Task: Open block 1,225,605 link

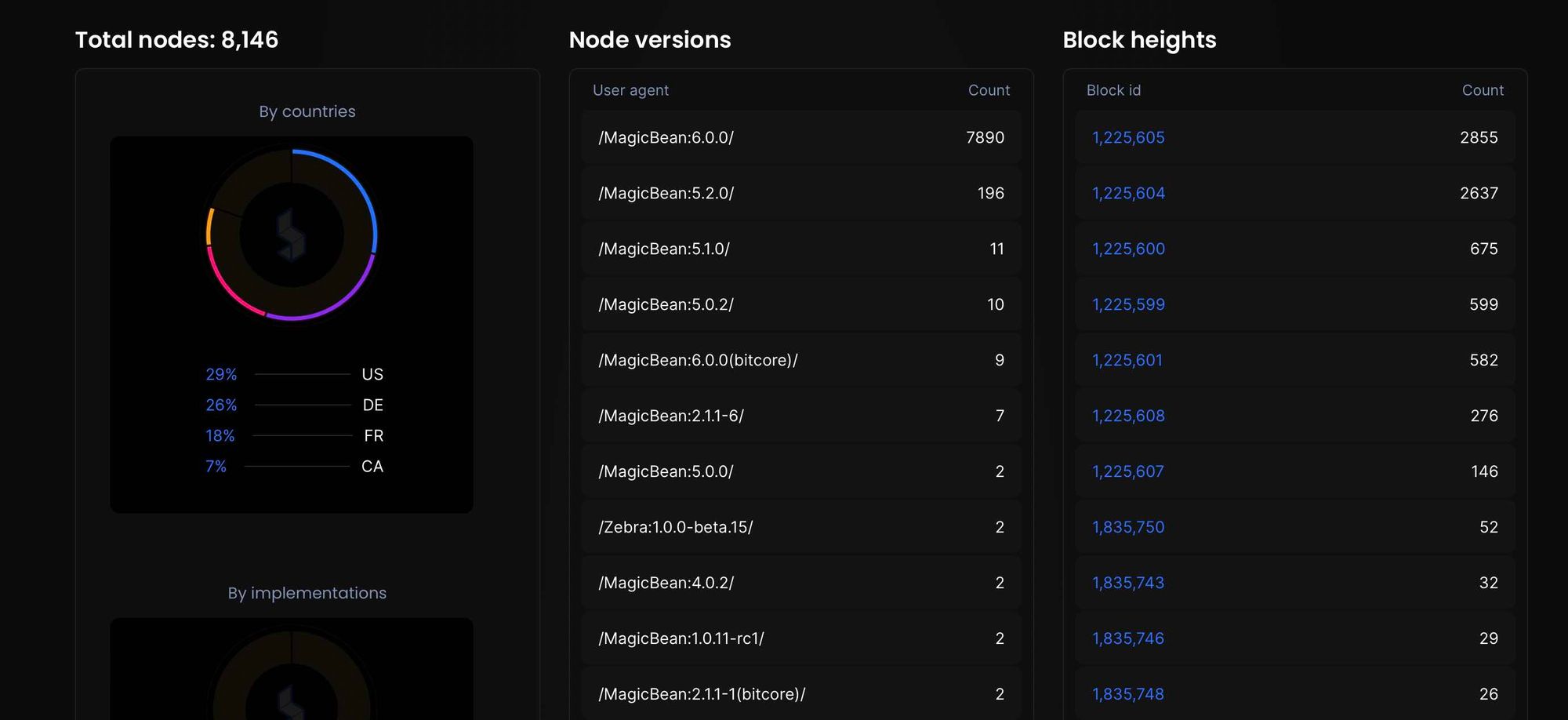Action: click(1128, 137)
